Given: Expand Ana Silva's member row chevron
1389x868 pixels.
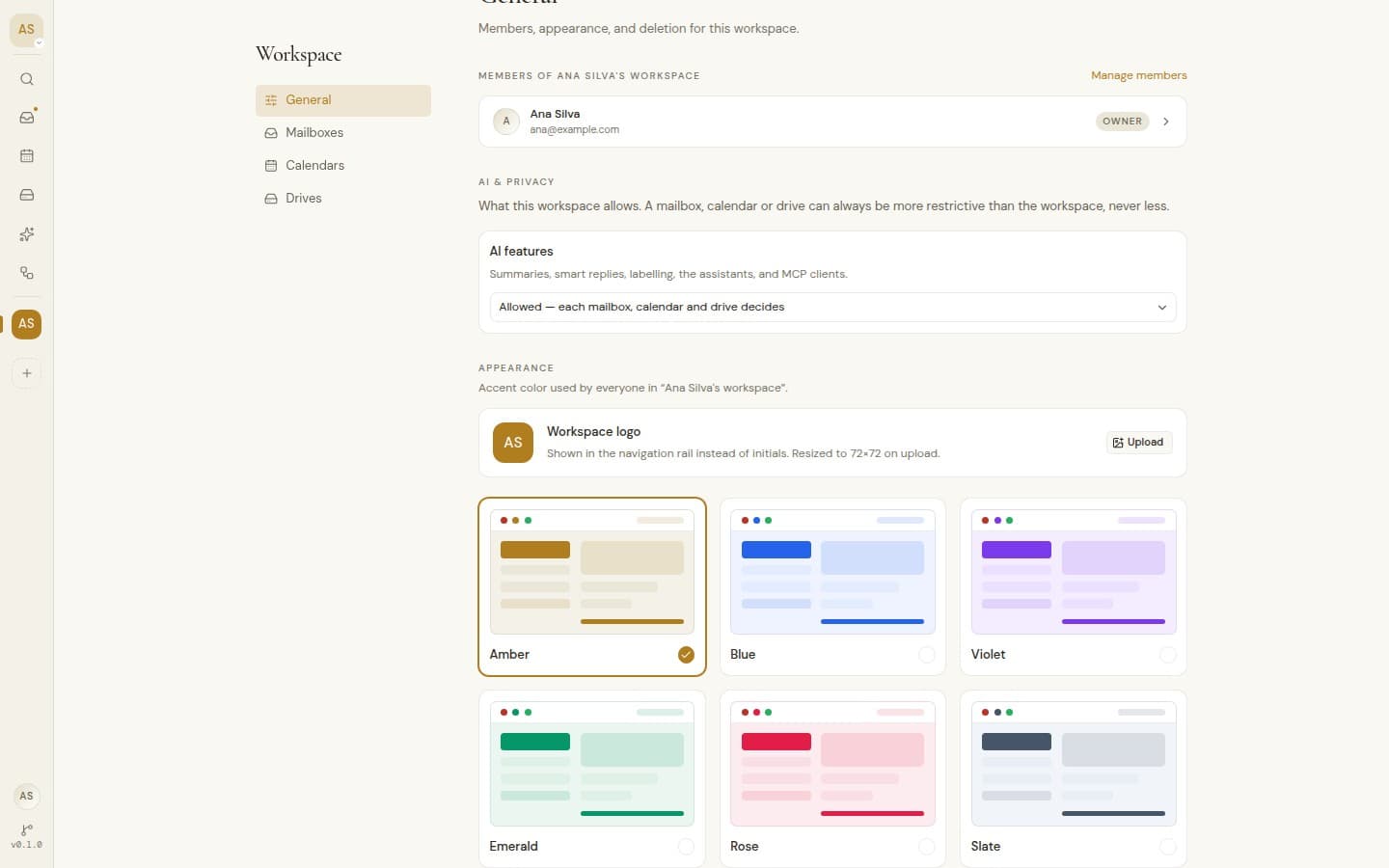Looking at the screenshot, I should point(1166,122).
